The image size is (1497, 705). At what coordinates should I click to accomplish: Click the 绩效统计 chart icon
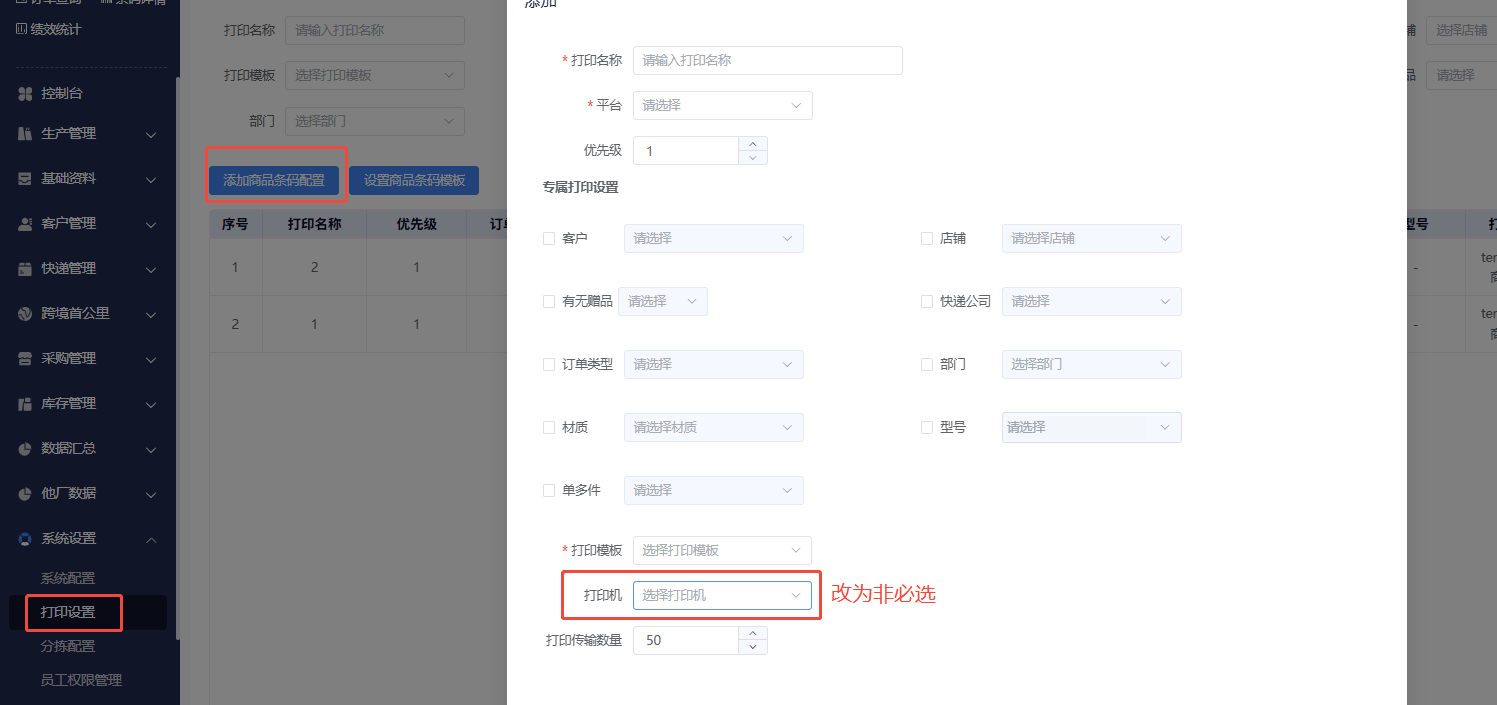click(x=21, y=29)
